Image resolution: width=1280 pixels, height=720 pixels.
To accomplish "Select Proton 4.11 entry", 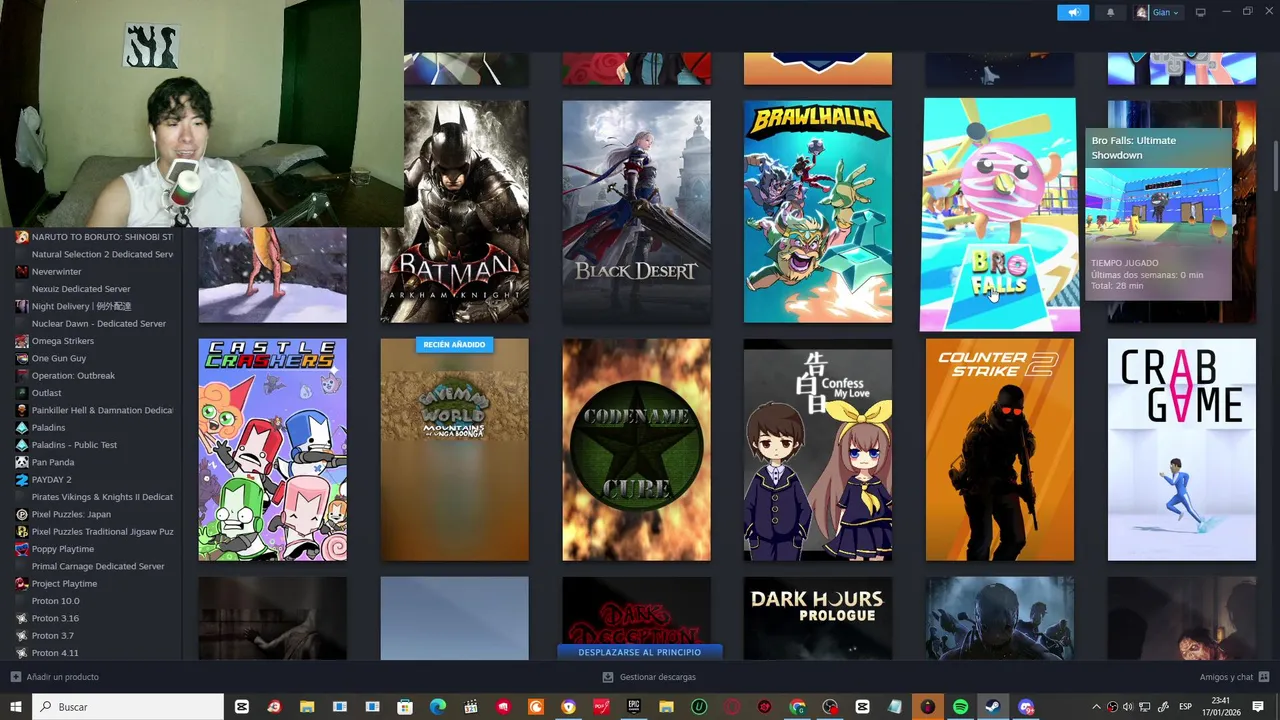I will [x=54, y=653].
